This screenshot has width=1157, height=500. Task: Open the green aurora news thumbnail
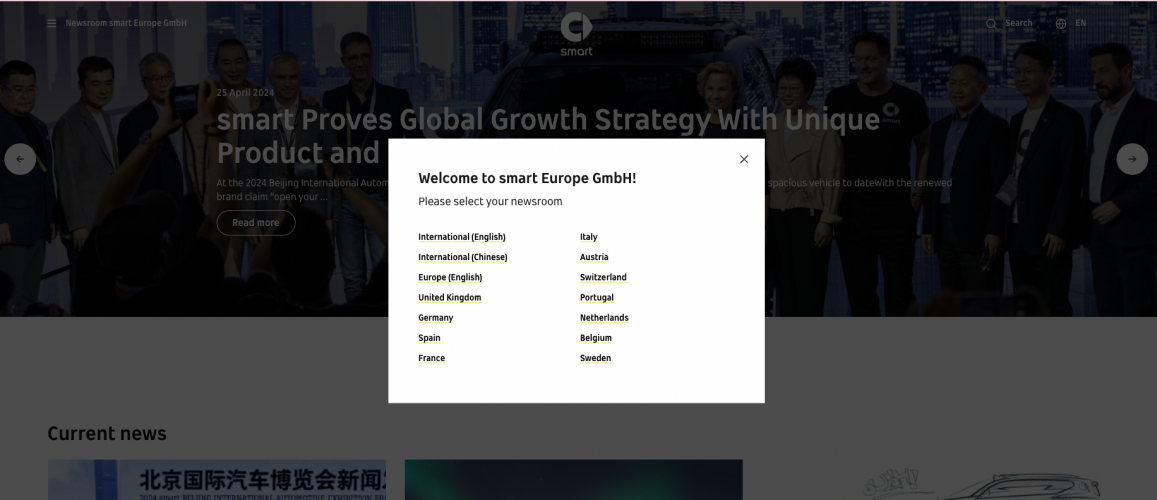[573, 480]
